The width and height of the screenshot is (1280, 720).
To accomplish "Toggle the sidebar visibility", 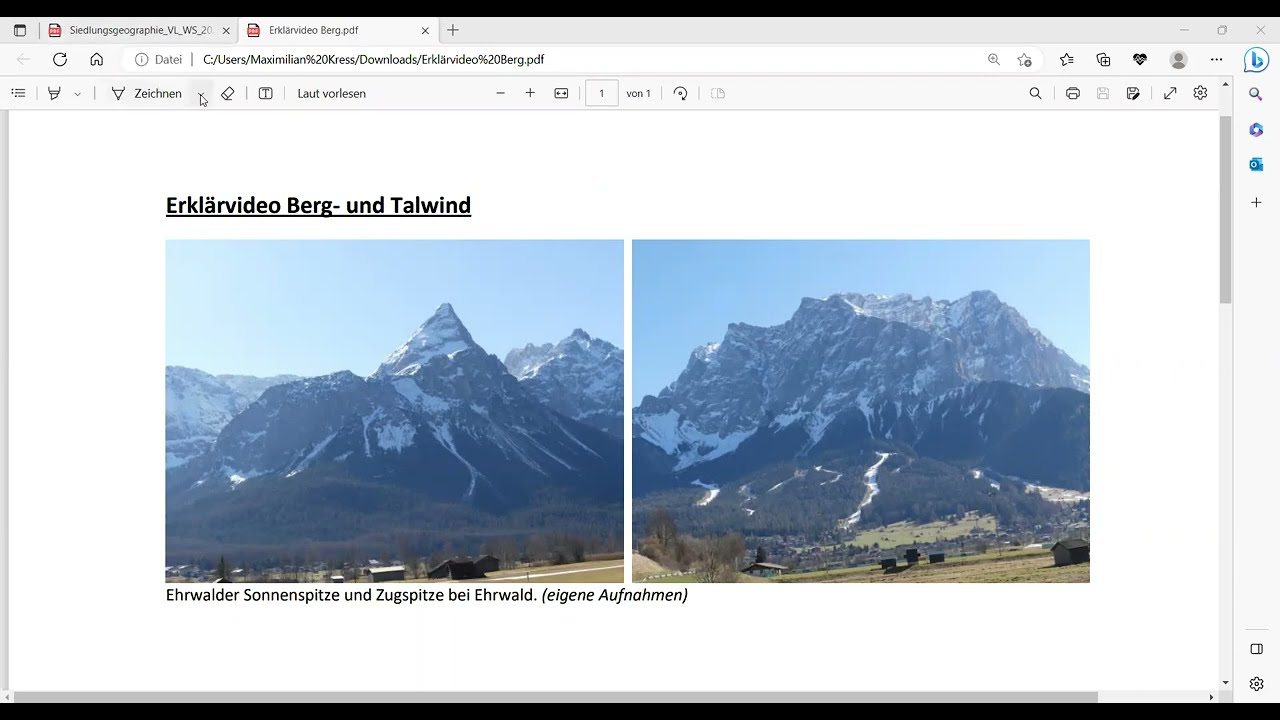I will pyautogui.click(x=1256, y=649).
